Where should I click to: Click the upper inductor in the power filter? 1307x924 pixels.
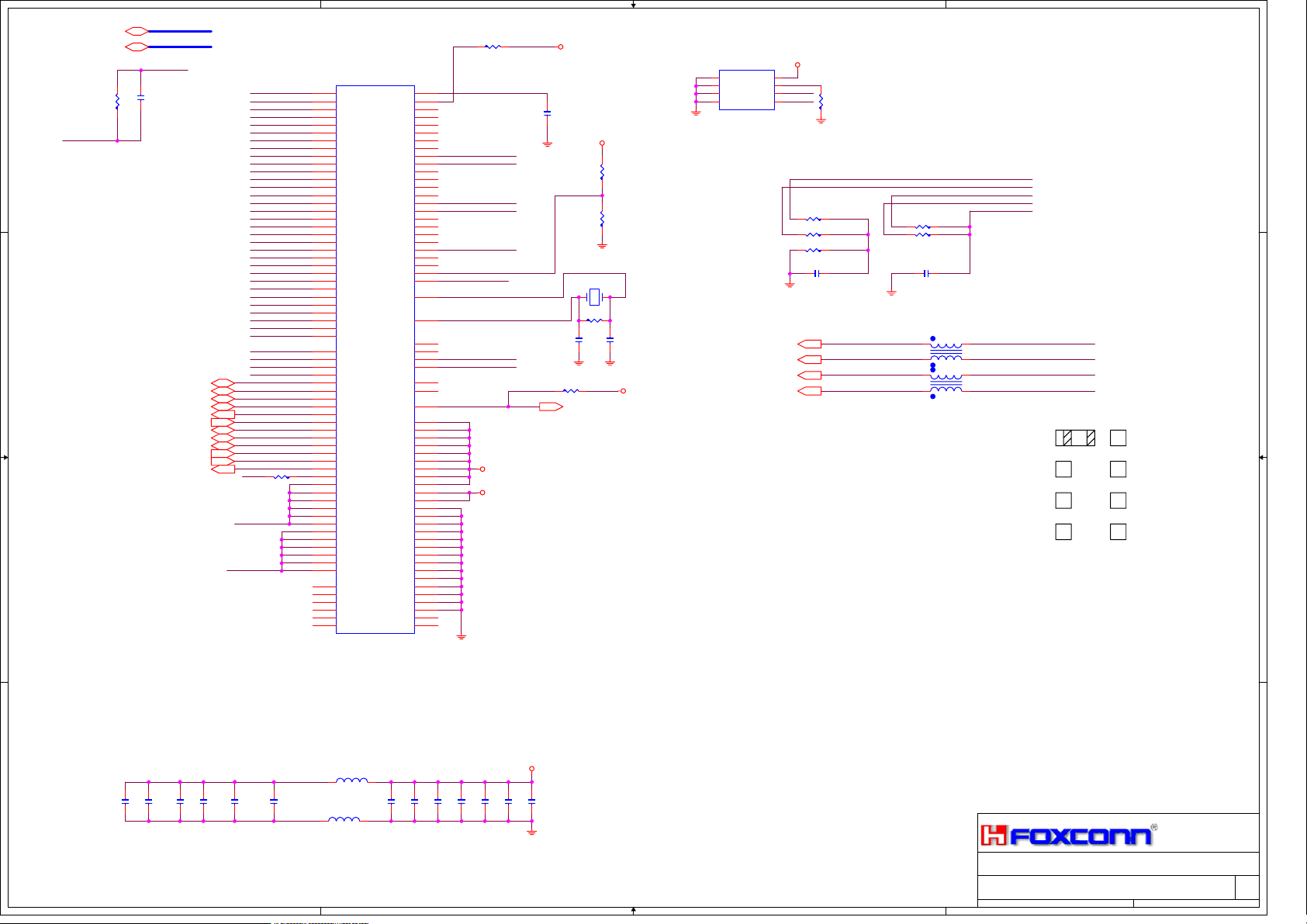pos(351,780)
